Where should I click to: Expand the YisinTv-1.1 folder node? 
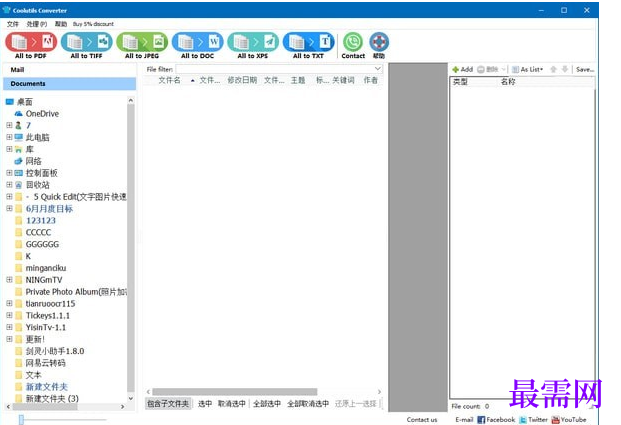pos(10,327)
